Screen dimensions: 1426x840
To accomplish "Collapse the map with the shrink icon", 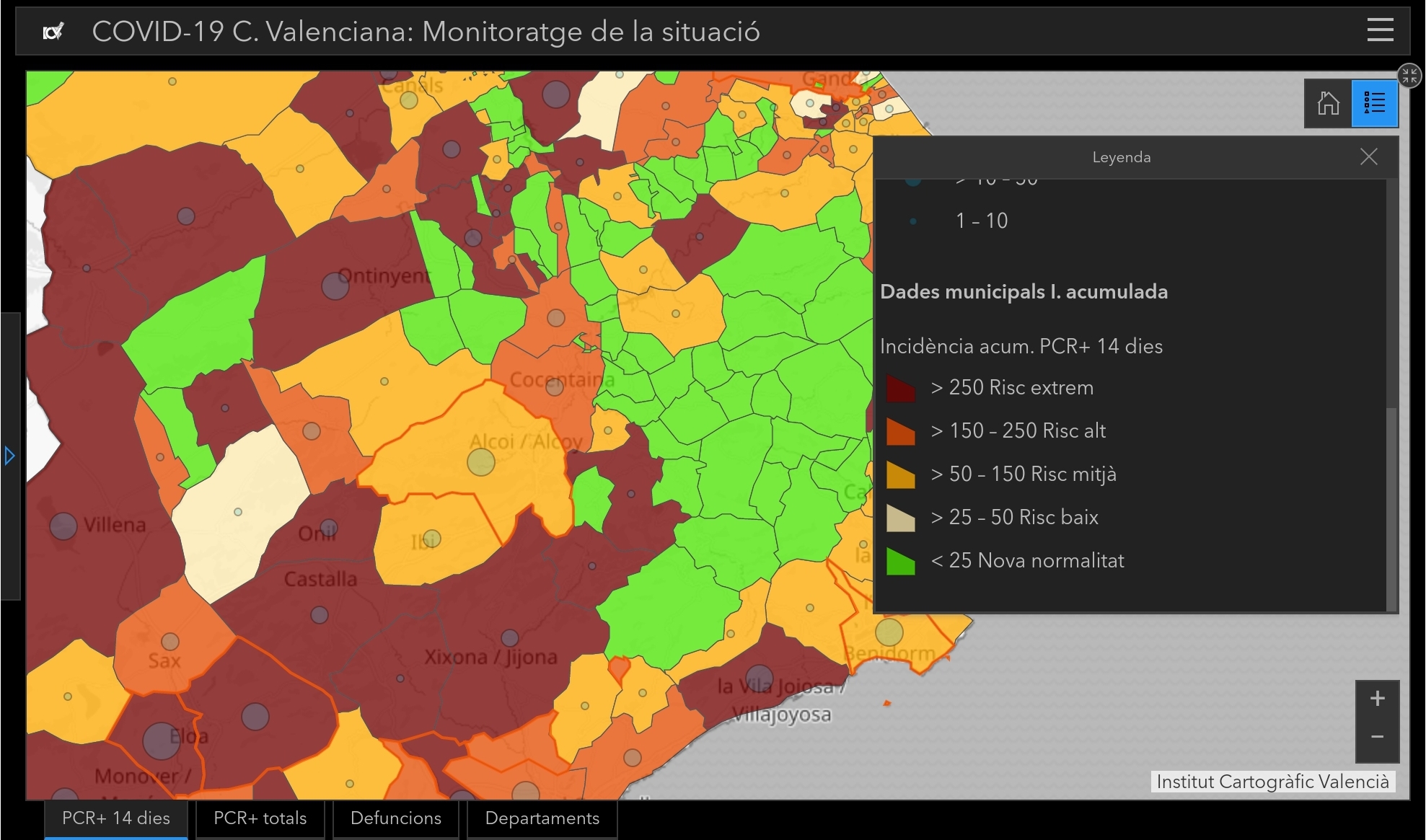I will click(1409, 75).
